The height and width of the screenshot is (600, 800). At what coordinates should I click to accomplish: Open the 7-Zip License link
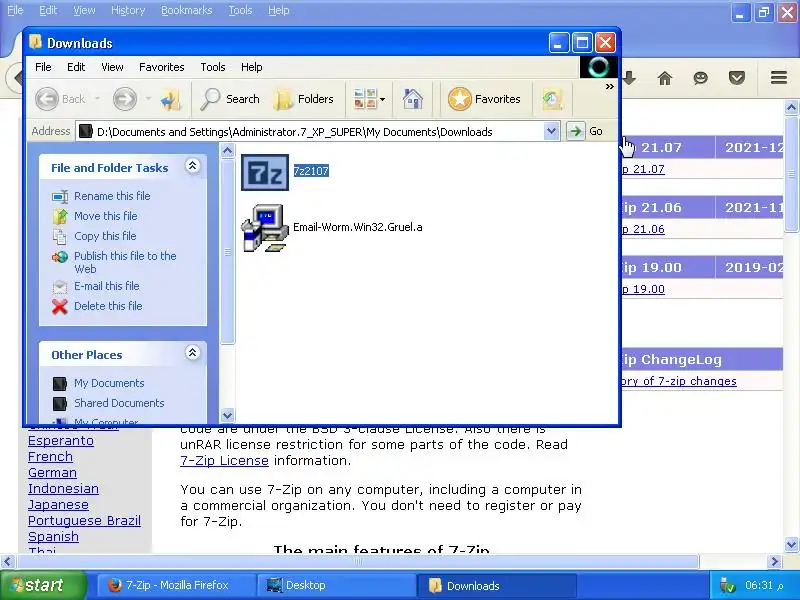(x=224, y=461)
